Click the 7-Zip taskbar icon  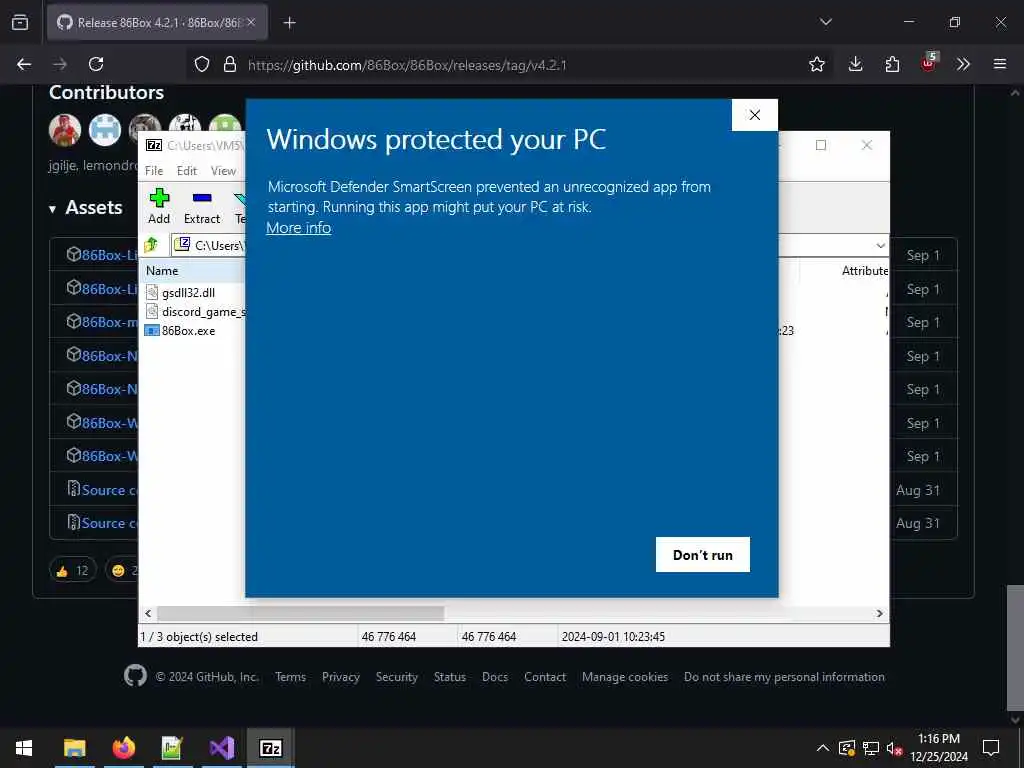click(x=271, y=748)
